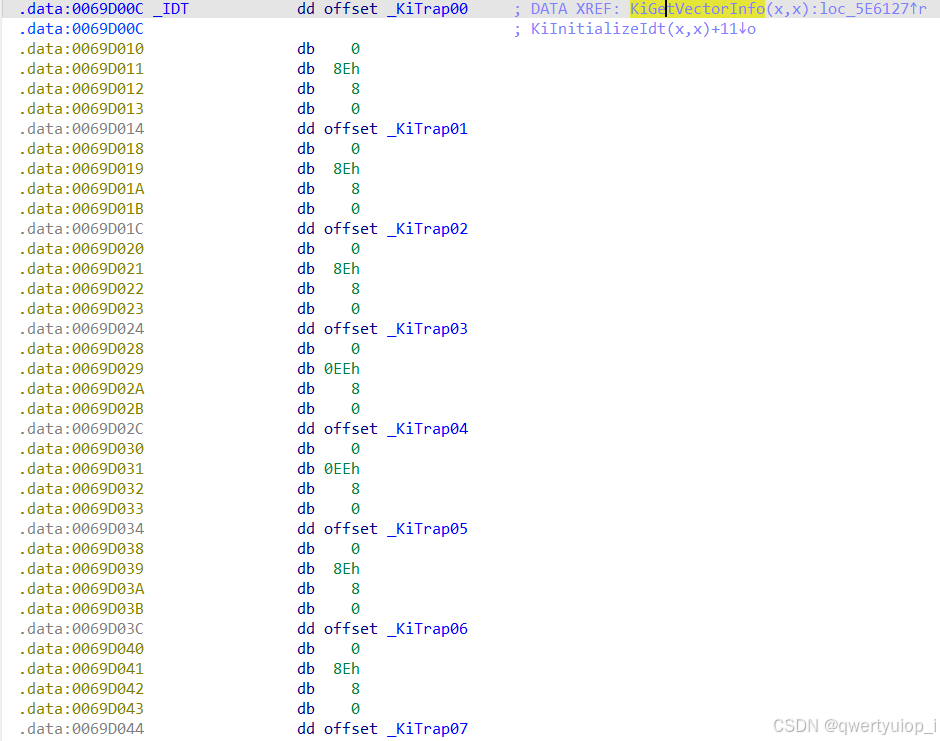The height and width of the screenshot is (741, 940).
Task: Select address .data:0069D024
Action: click(82, 329)
